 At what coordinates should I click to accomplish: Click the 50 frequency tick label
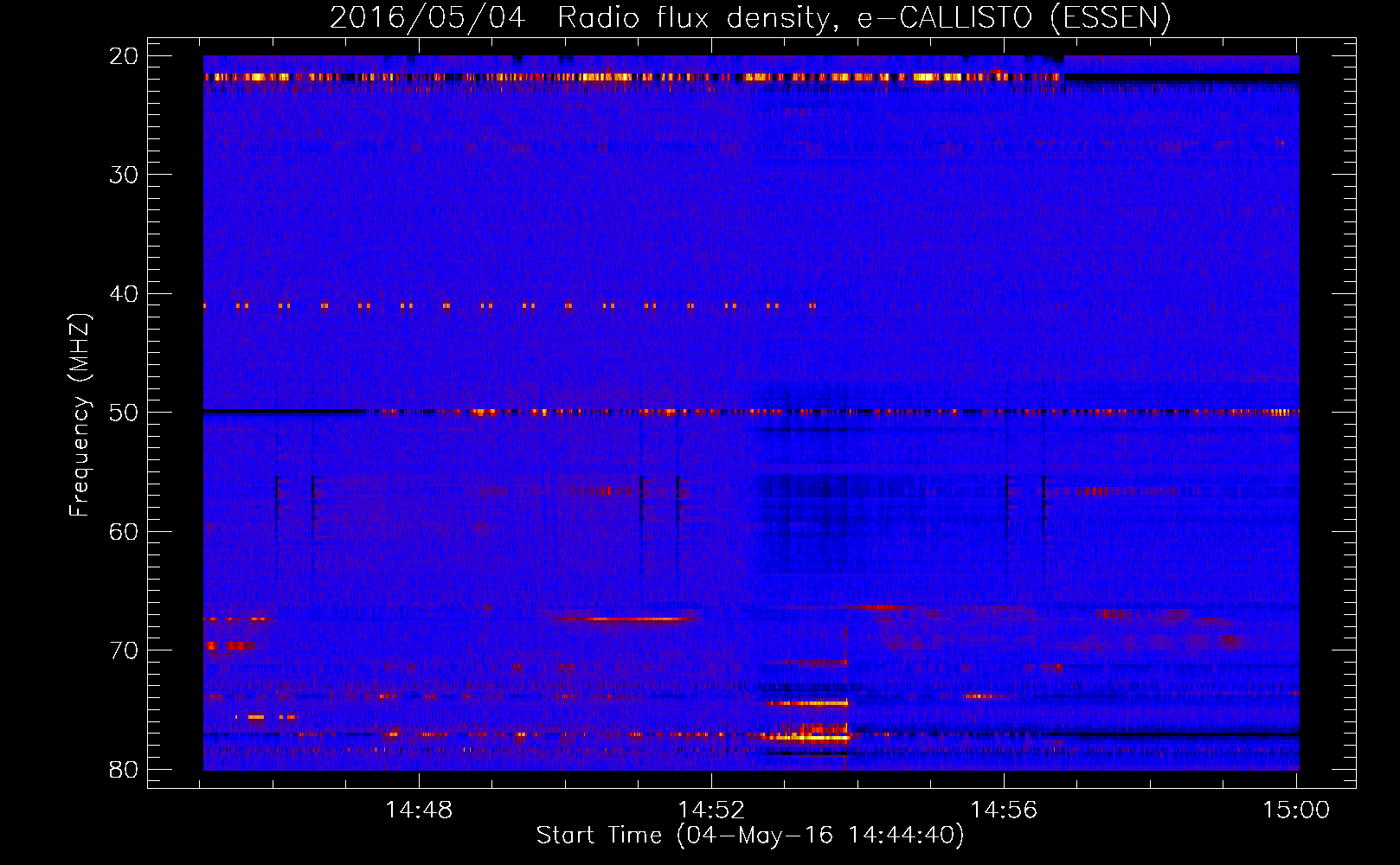click(124, 413)
